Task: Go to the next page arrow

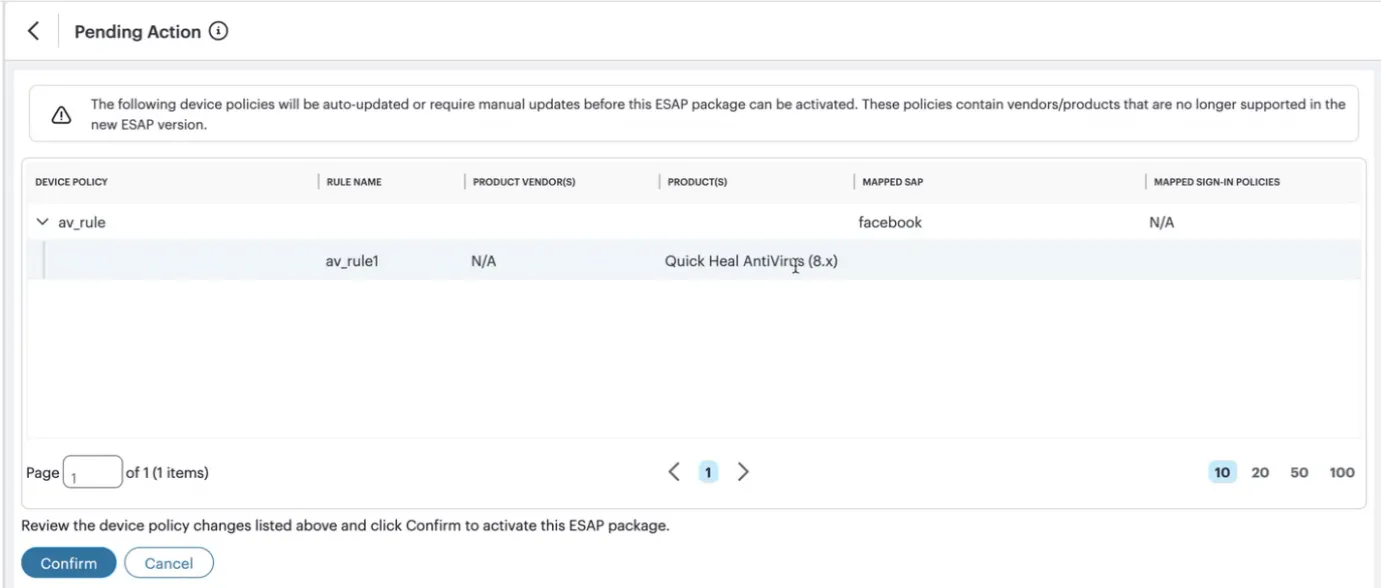Action: coord(743,472)
